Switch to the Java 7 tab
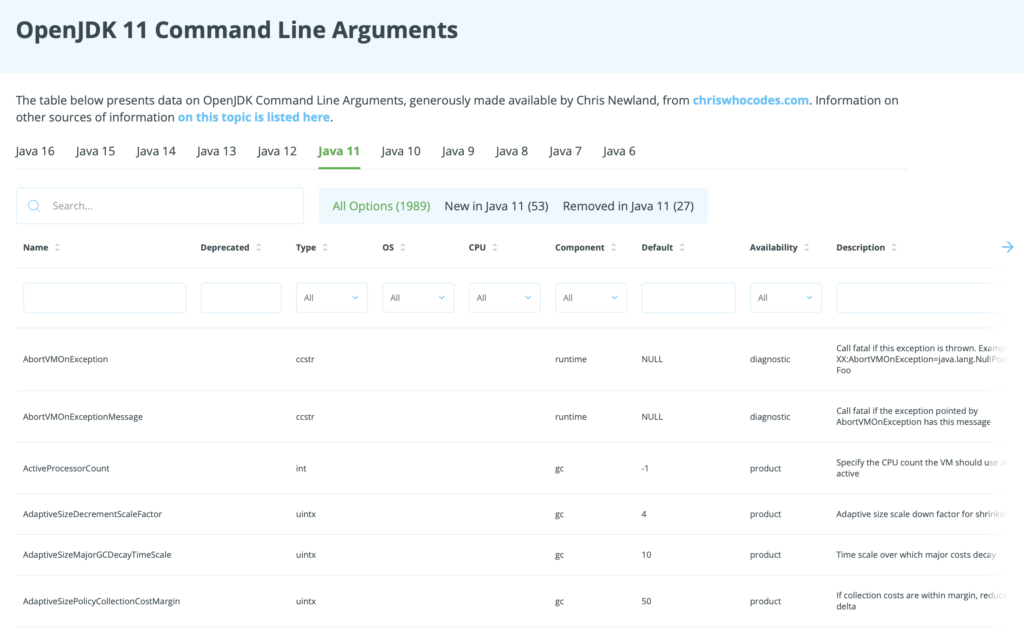The image size is (1024, 639). (x=565, y=152)
